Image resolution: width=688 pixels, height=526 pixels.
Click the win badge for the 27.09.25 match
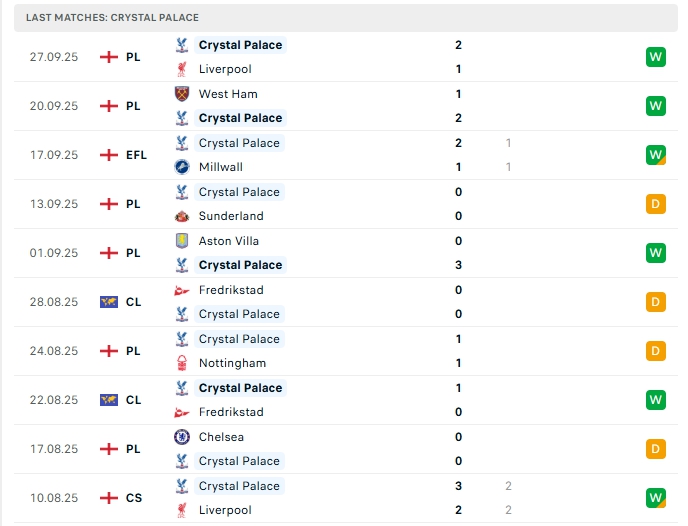click(656, 57)
